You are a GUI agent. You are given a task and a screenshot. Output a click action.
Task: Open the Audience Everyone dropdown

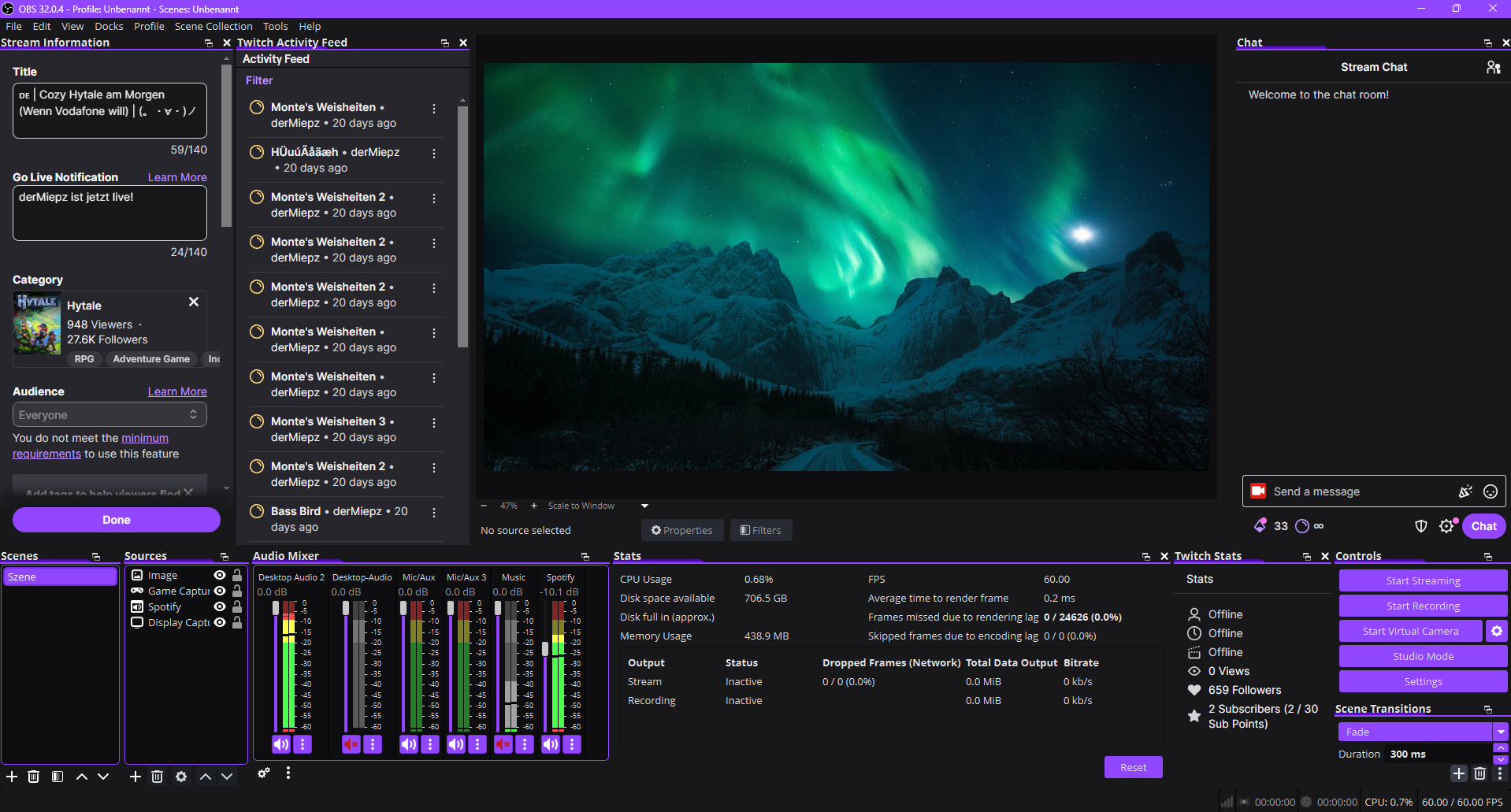point(110,415)
